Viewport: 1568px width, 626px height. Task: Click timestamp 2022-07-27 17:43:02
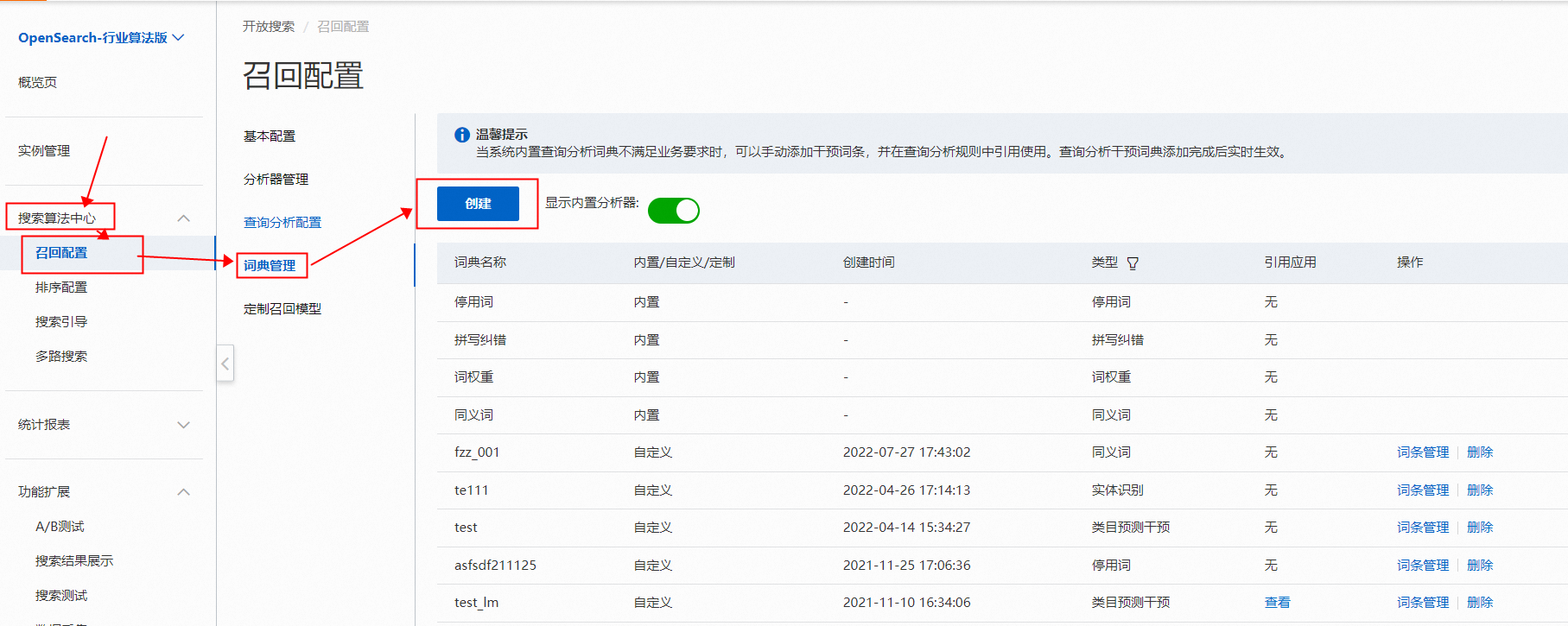pyautogui.click(x=907, y=452)
